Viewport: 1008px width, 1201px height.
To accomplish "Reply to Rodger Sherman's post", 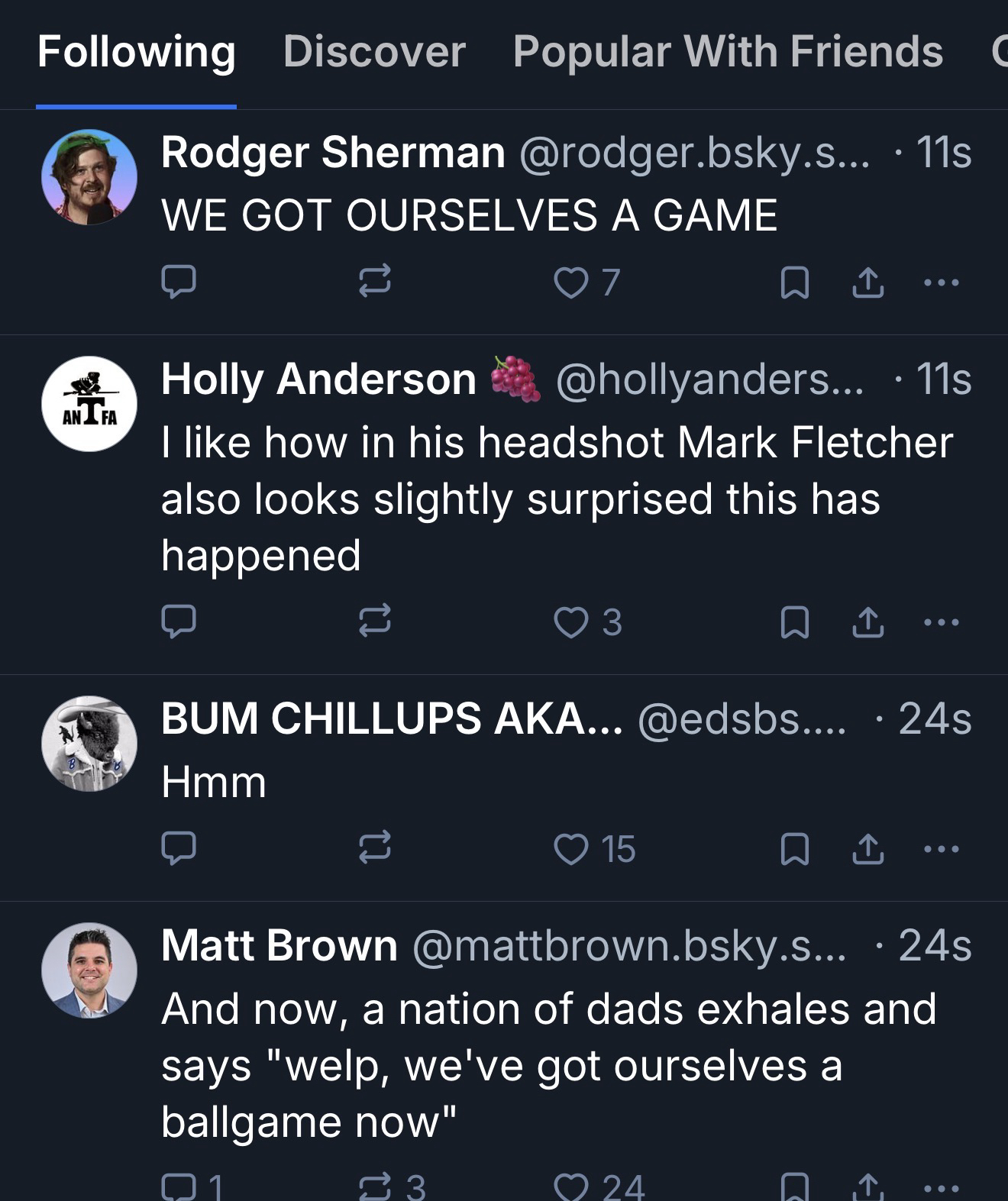I will coord(179,282).
